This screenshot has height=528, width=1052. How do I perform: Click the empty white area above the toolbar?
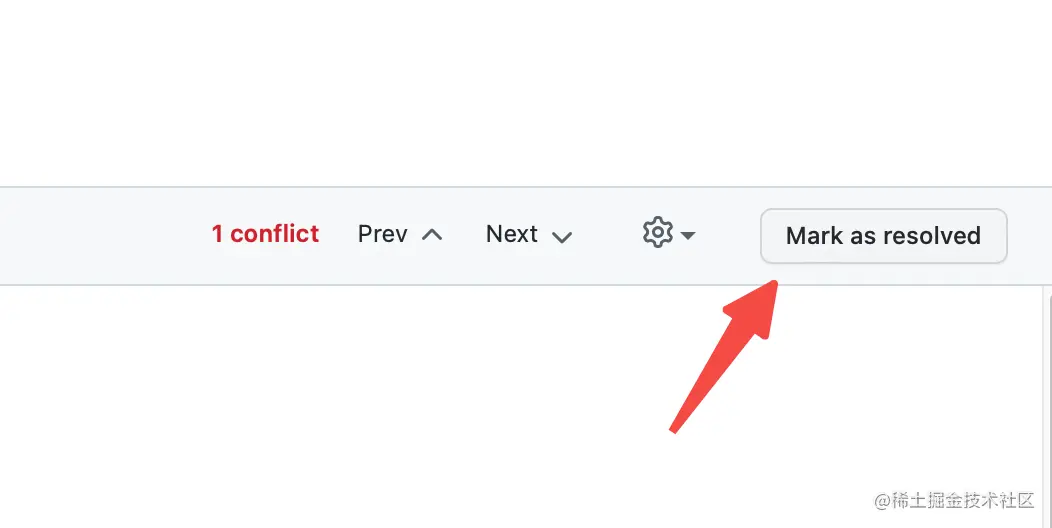[x=526, y=93]
